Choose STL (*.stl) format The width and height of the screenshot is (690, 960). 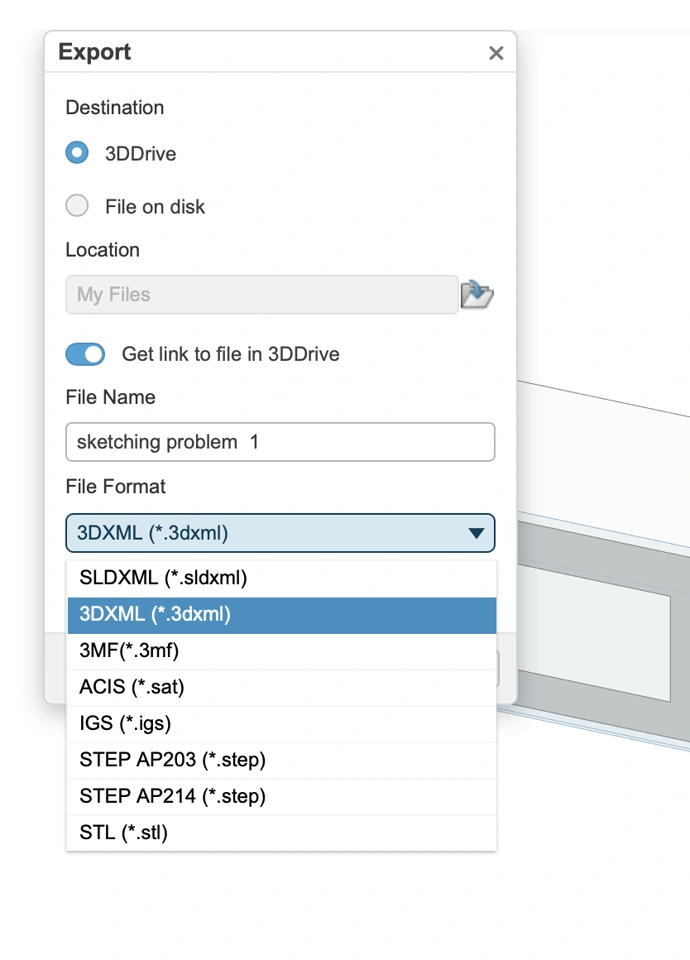click(x=282, y=833)
